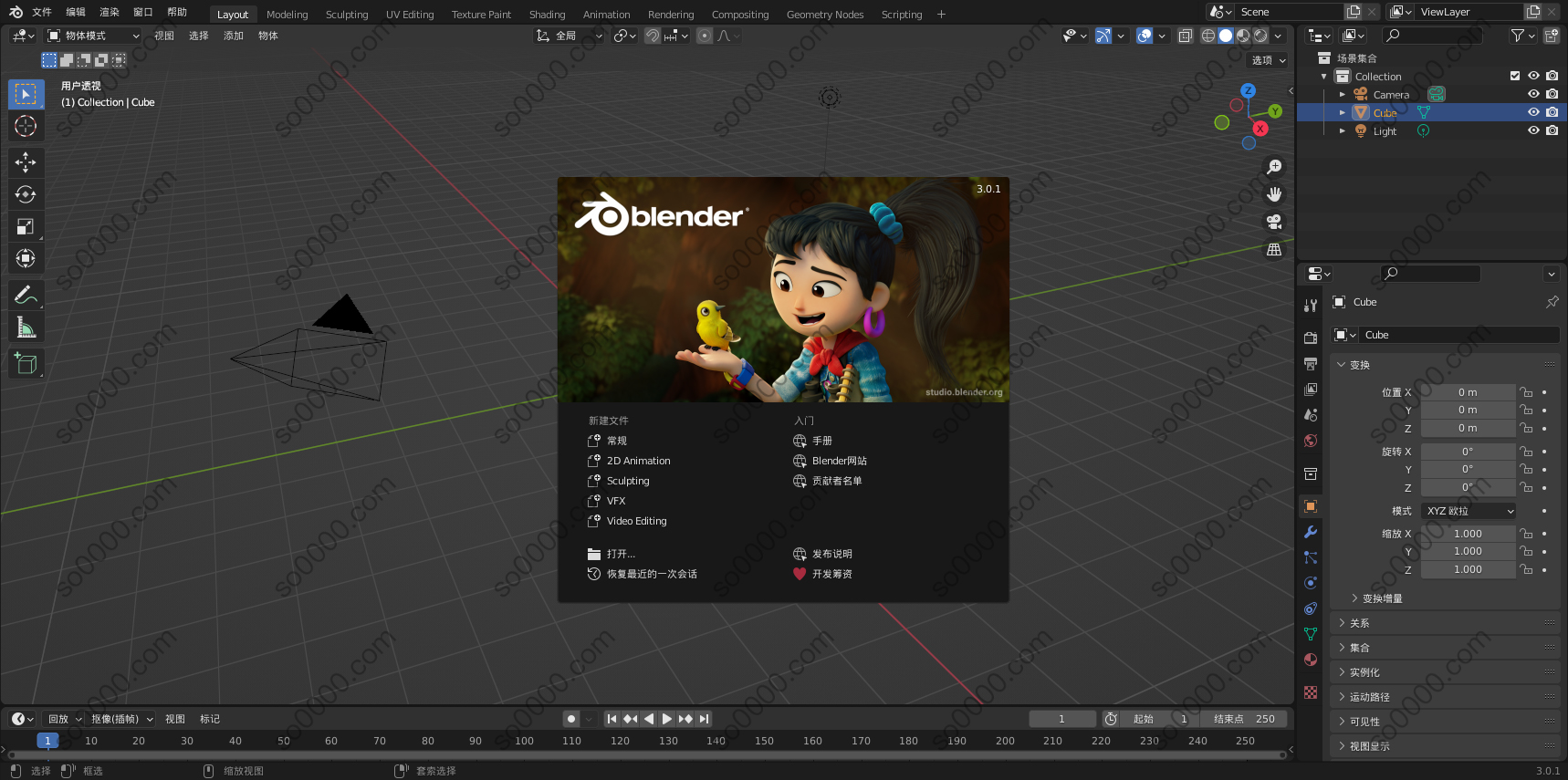The image size is (1568, 780).
Task: Hide the Cube with its eye icon
Action: pos(1533,112)
